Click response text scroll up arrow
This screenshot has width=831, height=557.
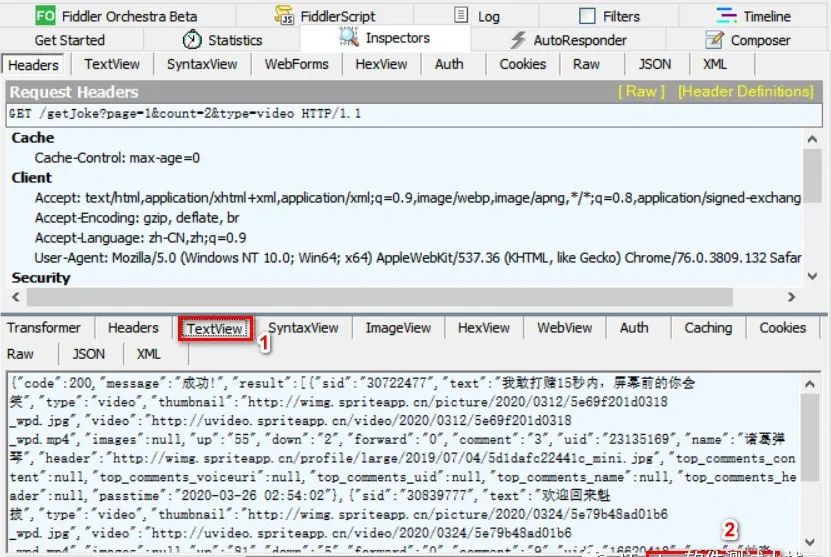[x=810, y=384]
